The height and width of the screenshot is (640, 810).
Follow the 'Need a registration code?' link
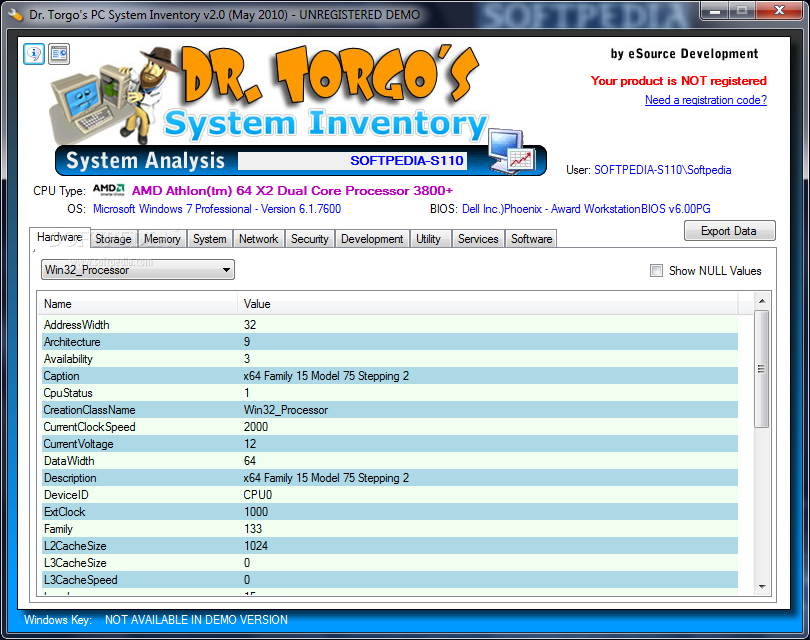tap(706, 100)
